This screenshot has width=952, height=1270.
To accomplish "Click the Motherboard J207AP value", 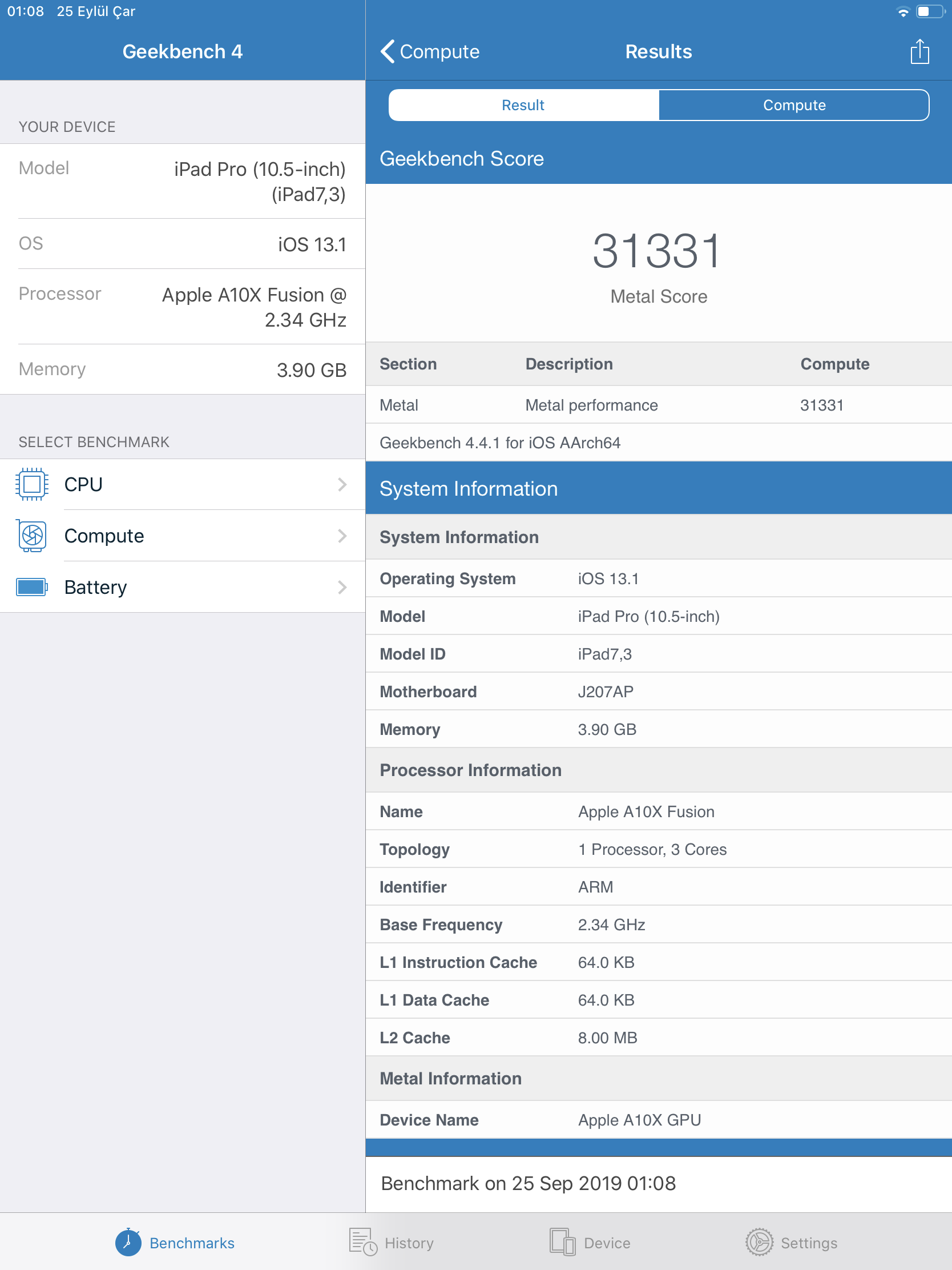I will point(606,692).
